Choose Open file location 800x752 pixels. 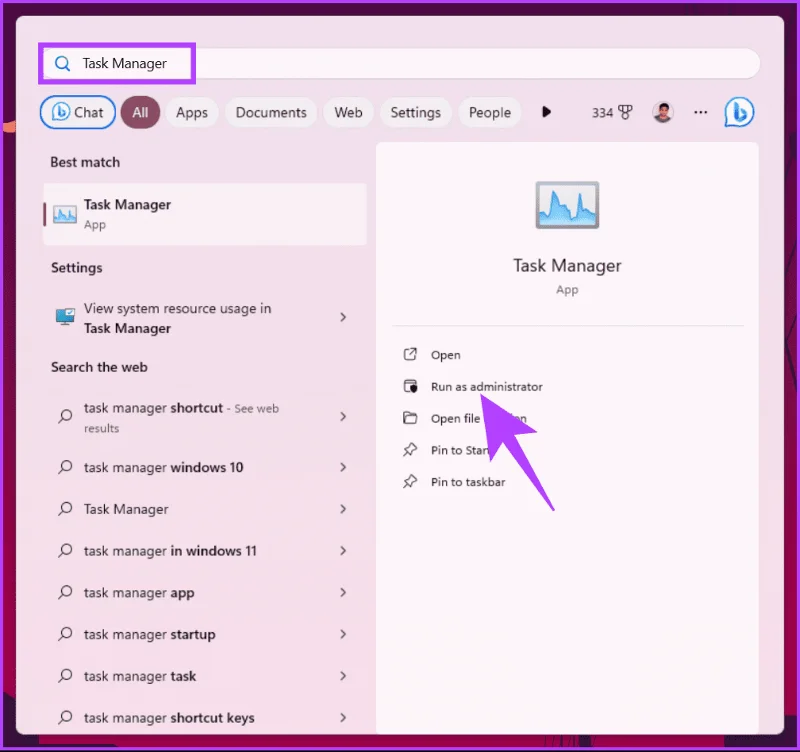click(x=479, y=418)
